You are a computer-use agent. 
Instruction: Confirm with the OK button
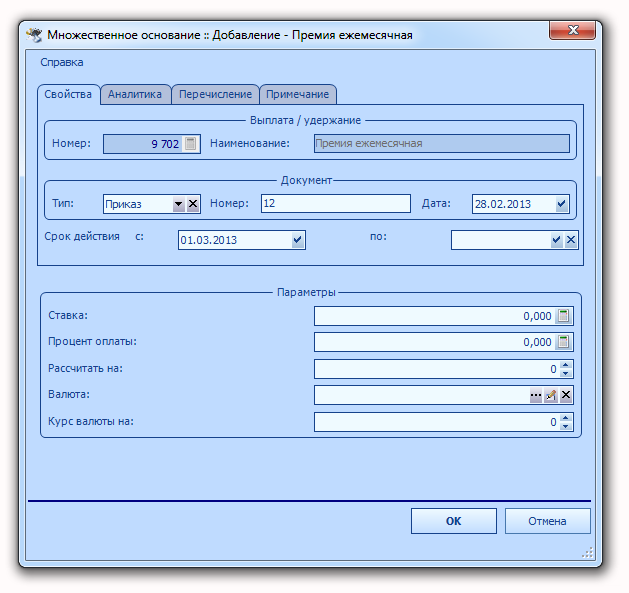pos(454,521)
